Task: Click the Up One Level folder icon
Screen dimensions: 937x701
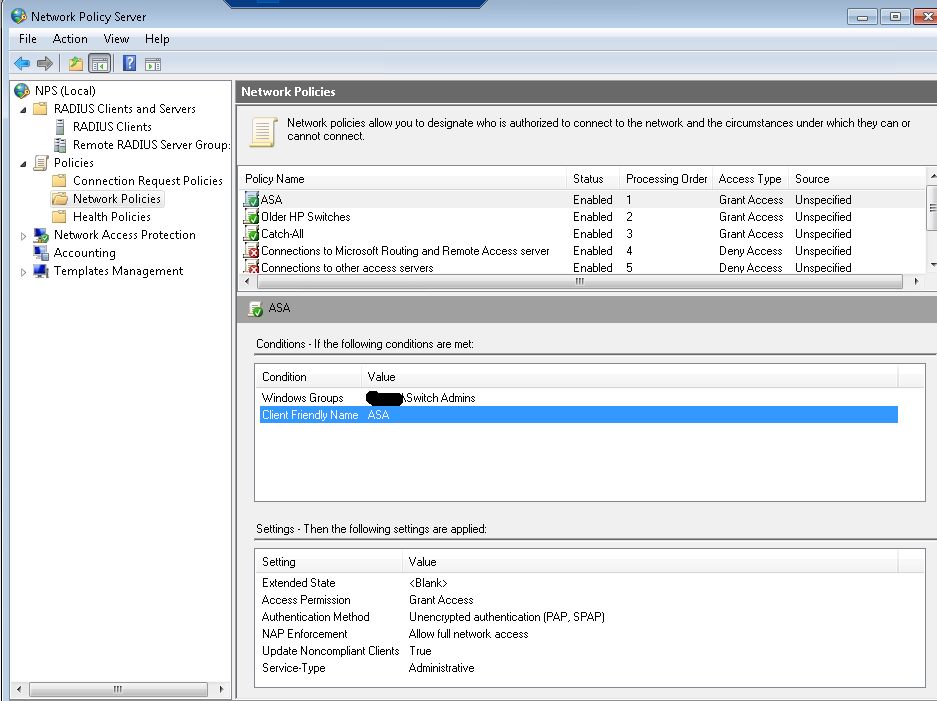Action: click(76, 63)
